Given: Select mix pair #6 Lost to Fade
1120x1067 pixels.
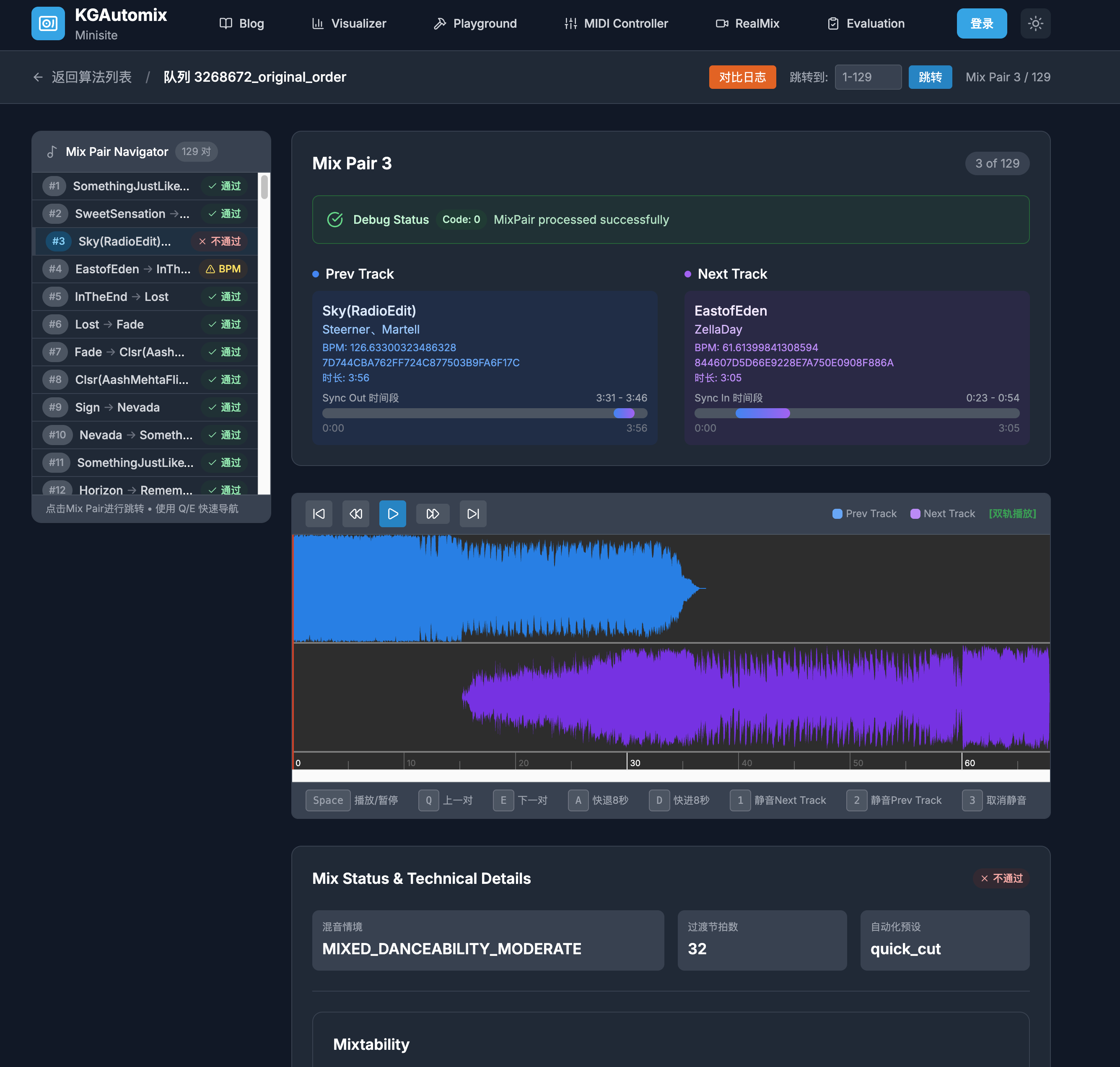Looking at the screenshot, I should pos(145,324).
